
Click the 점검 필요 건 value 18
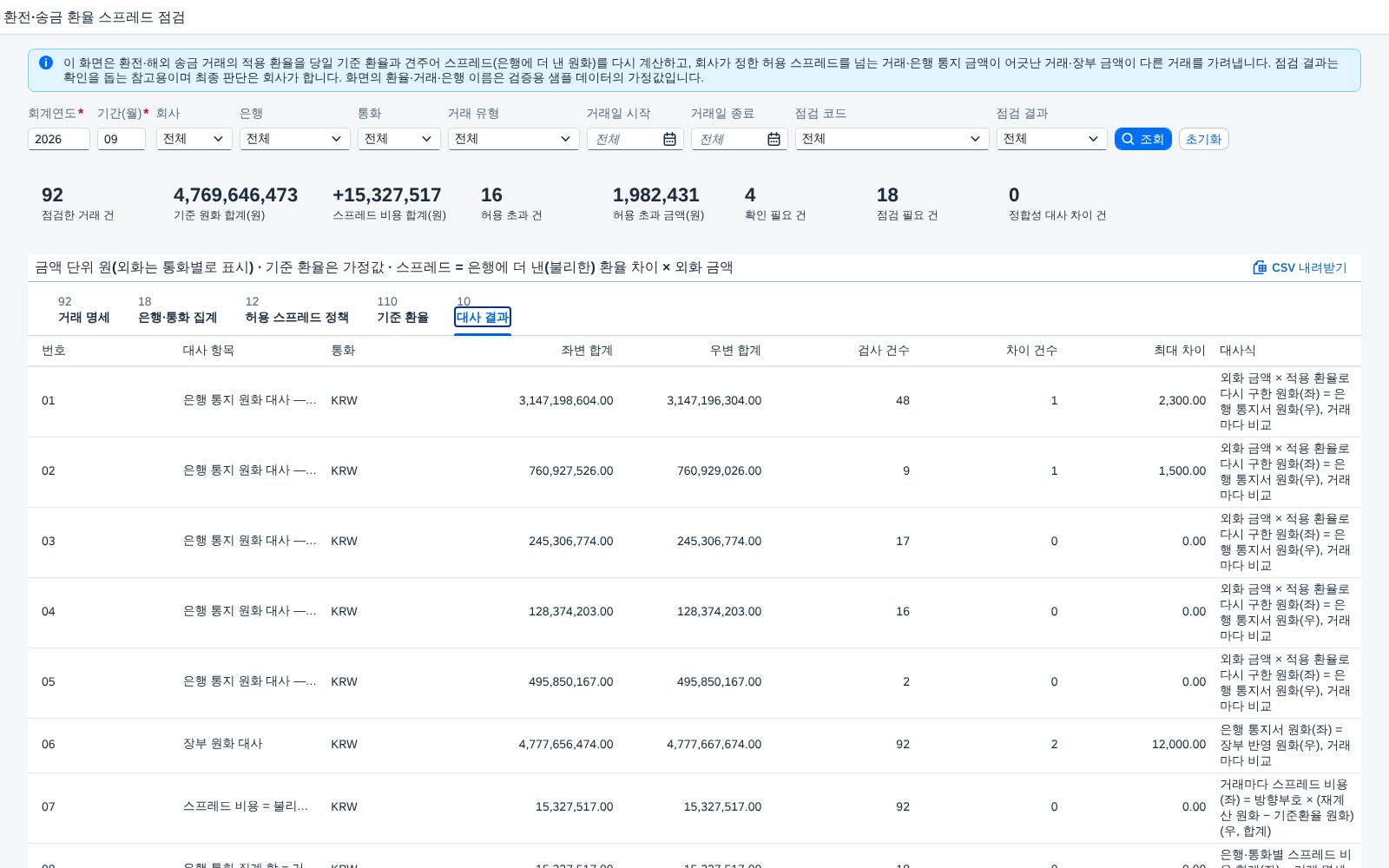888,195
